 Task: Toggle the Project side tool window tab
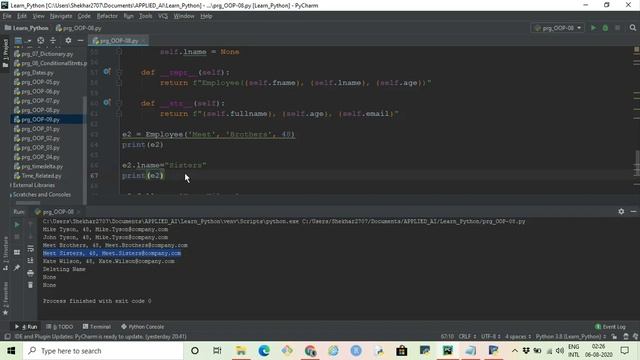click(5, 53)
